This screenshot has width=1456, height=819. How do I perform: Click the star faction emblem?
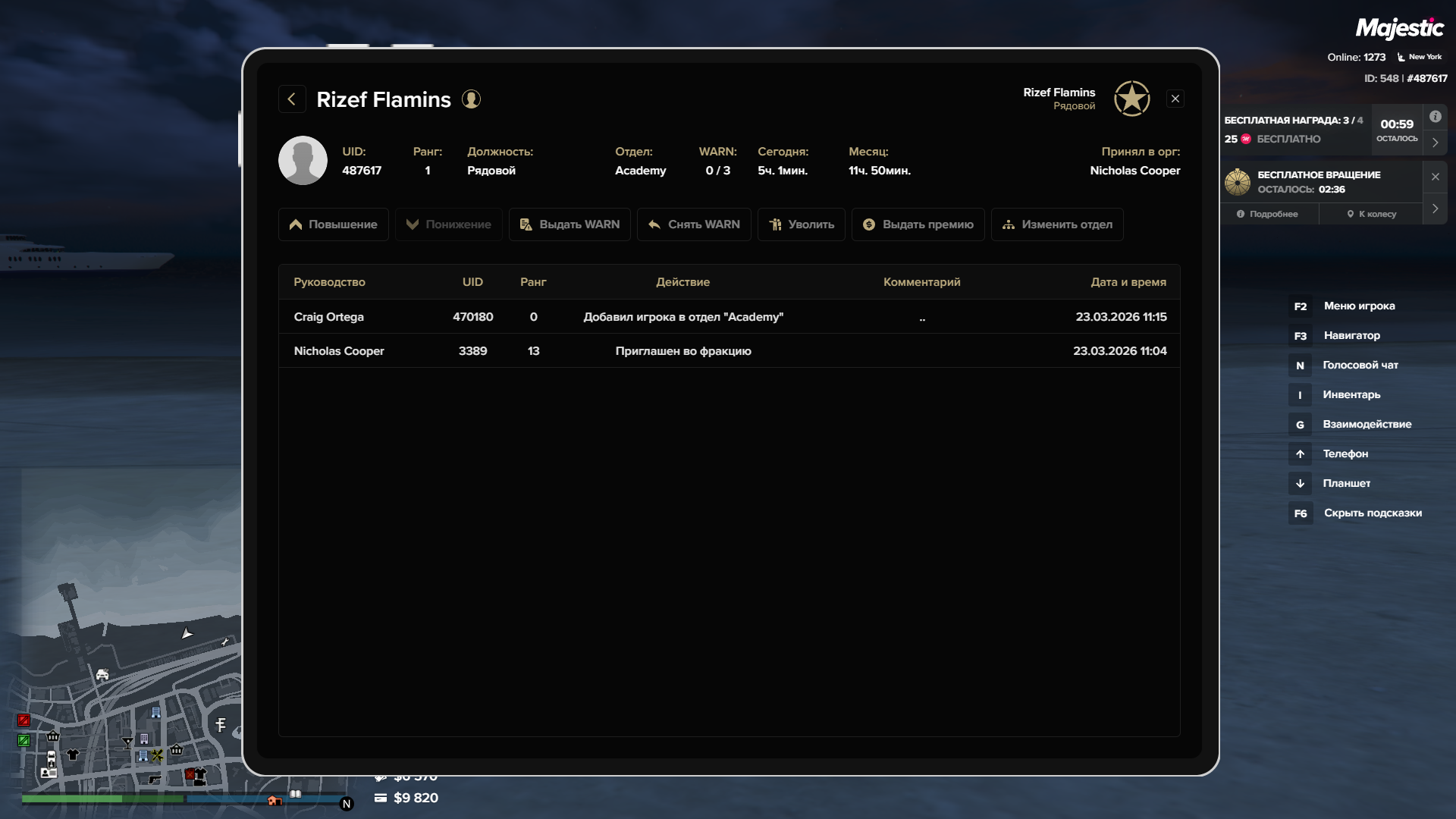1131,99
